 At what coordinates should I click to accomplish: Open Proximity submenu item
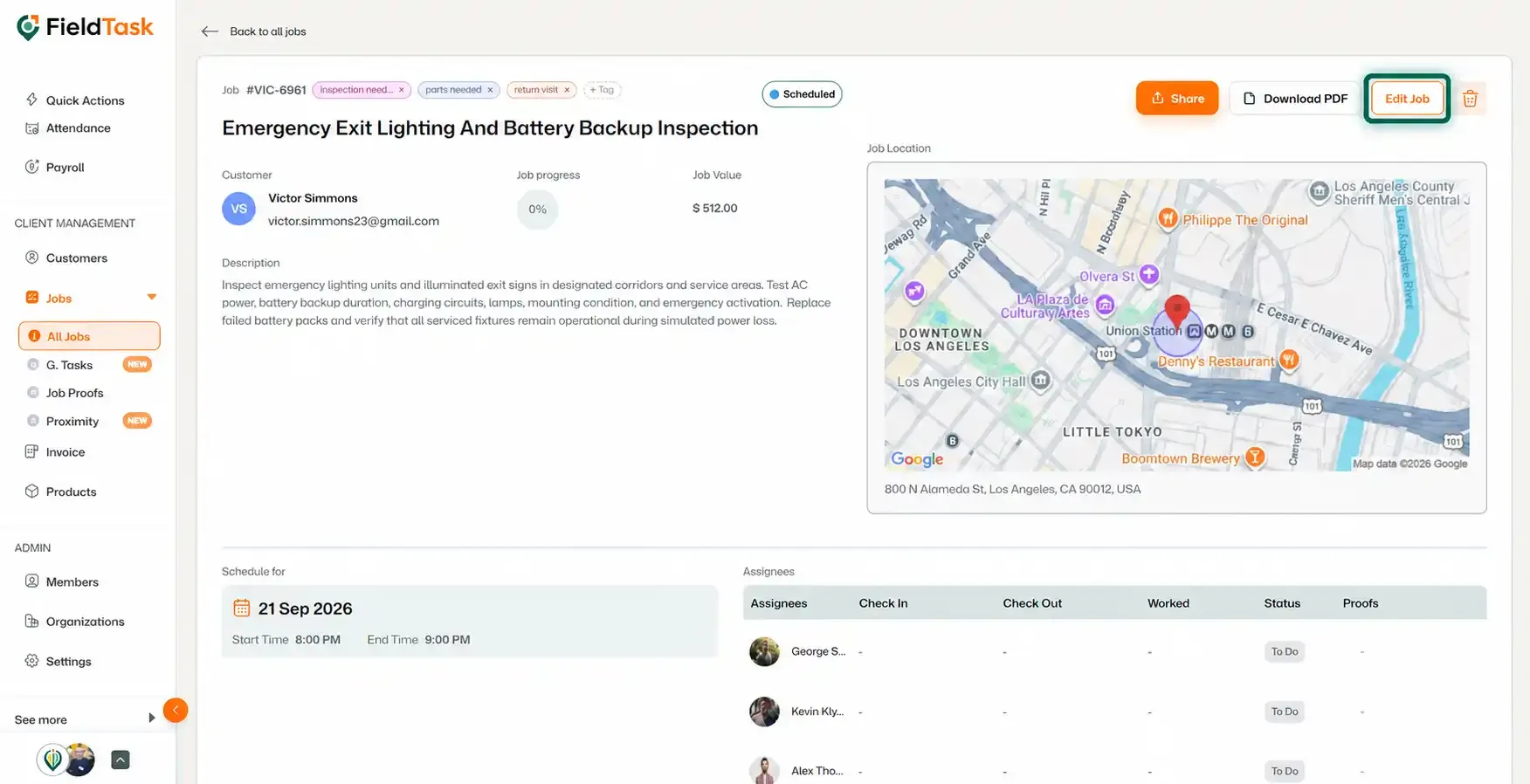pyautogui.click(x=72, y=422)
